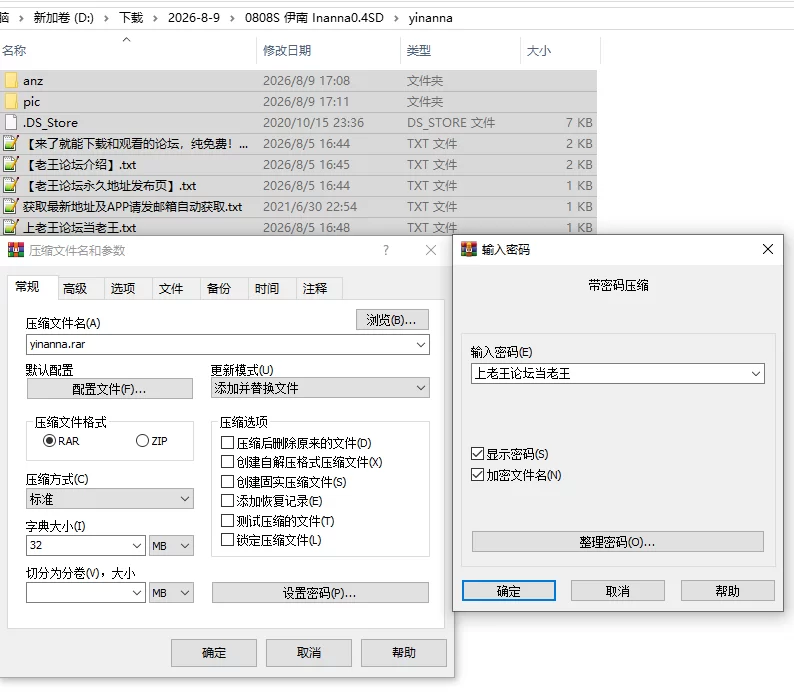Open the 字典大小 MB unit dropdown
This screenshot has width=794, height=696.
pyautogui.click(x=171, y=546)
